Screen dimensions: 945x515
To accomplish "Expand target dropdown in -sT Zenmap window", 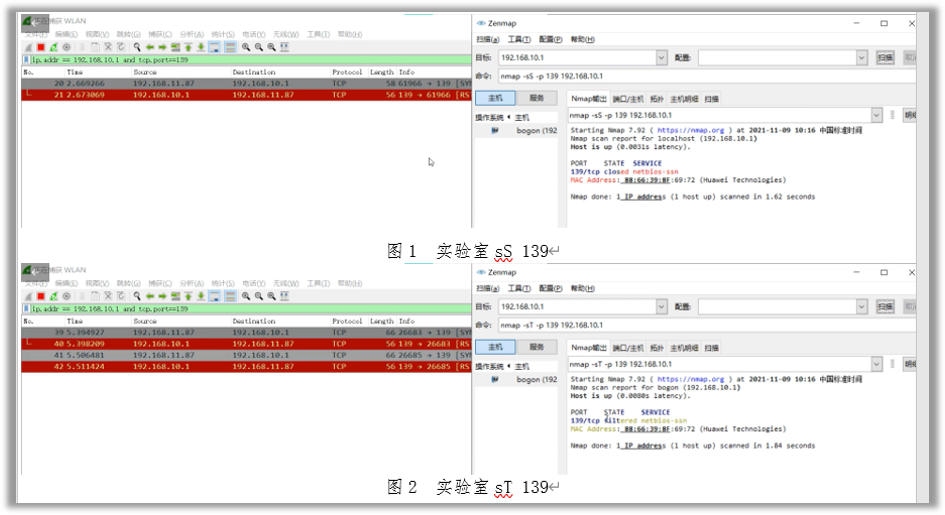I will click(661, 307).
